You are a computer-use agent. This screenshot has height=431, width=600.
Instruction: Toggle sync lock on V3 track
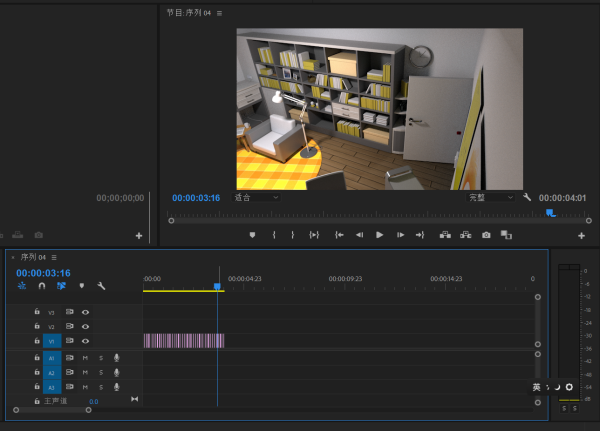click(69, 312)
